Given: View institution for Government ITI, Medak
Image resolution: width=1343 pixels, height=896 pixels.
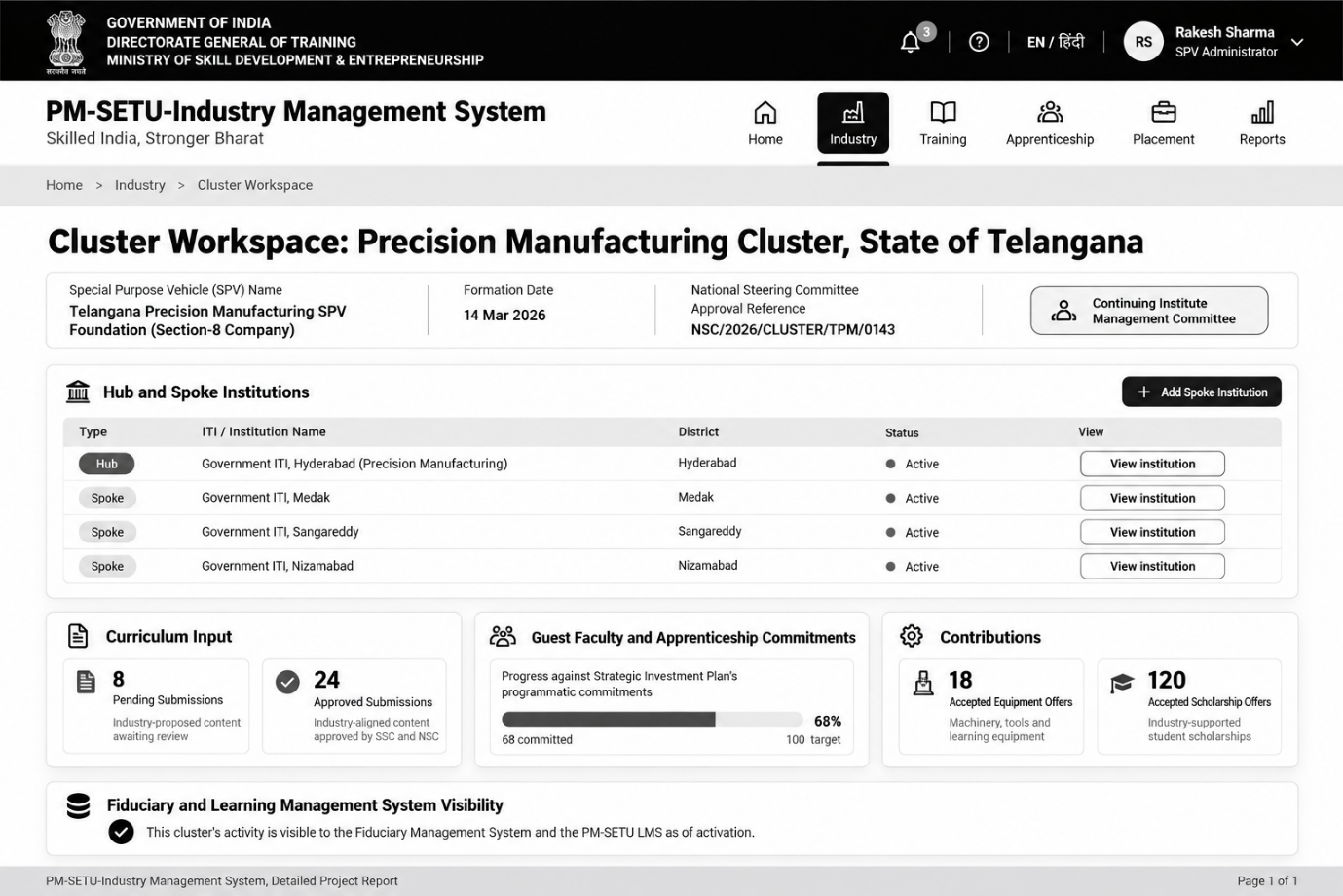Looking at the screenshot, I should pyautogui.click(x=1152, y=498).
